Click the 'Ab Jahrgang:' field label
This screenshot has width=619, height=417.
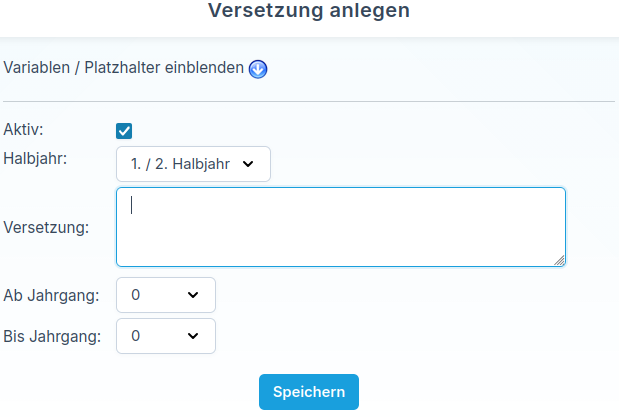[x=51, y=295]
